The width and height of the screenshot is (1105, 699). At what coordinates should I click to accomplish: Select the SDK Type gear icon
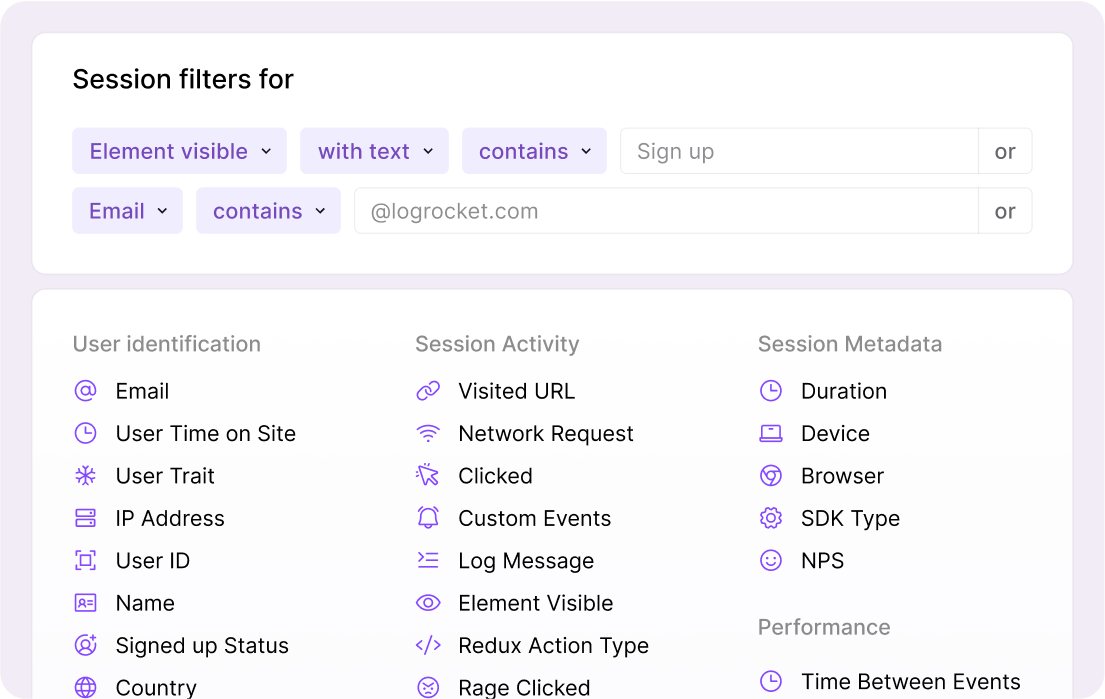click(x=770, y=518)
